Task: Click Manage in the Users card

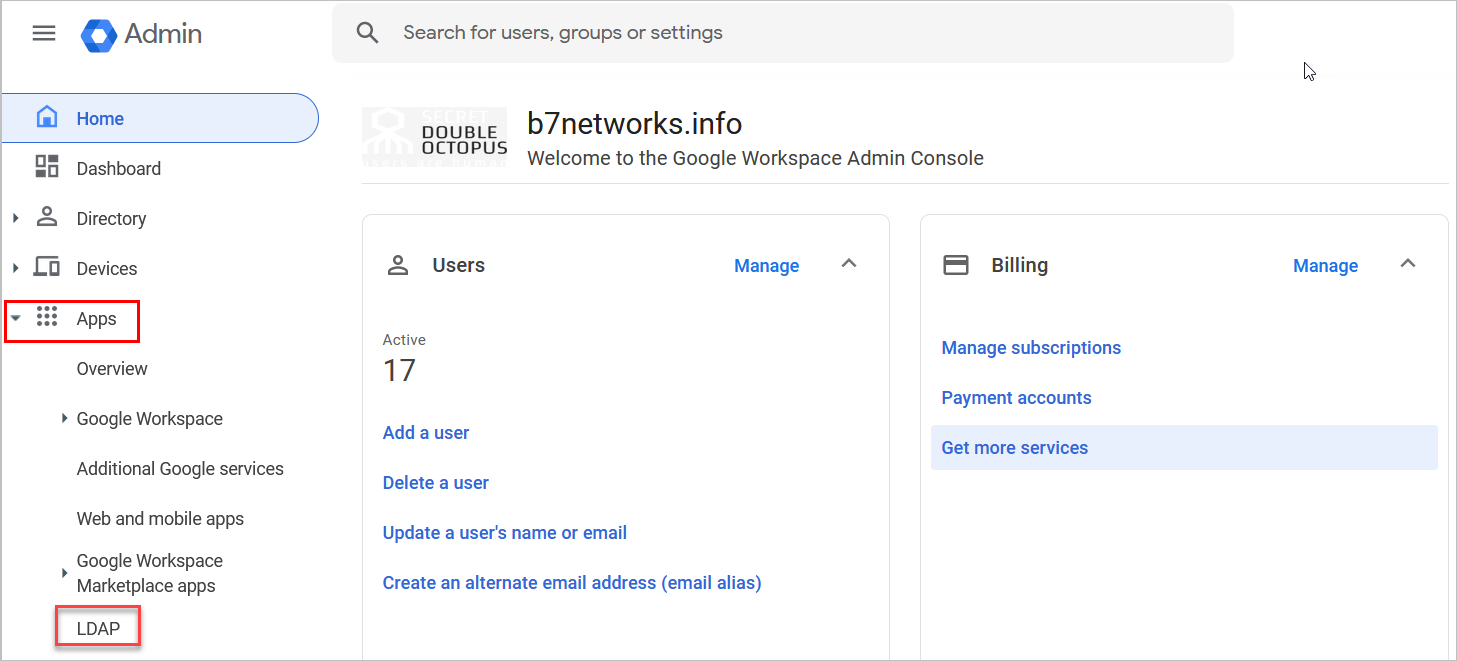Action: (766, 266)
